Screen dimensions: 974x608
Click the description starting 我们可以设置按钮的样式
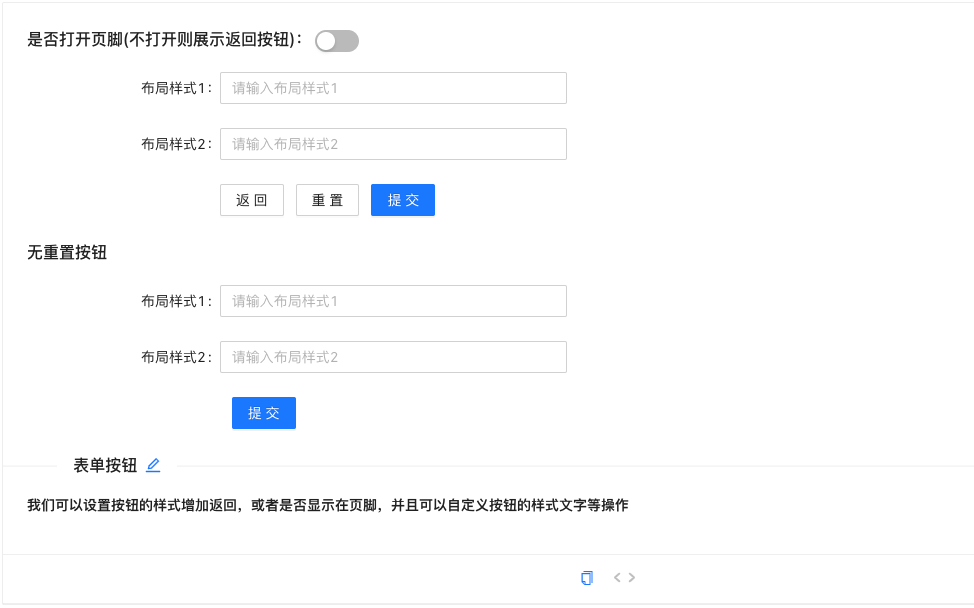(x=328, y=506)
